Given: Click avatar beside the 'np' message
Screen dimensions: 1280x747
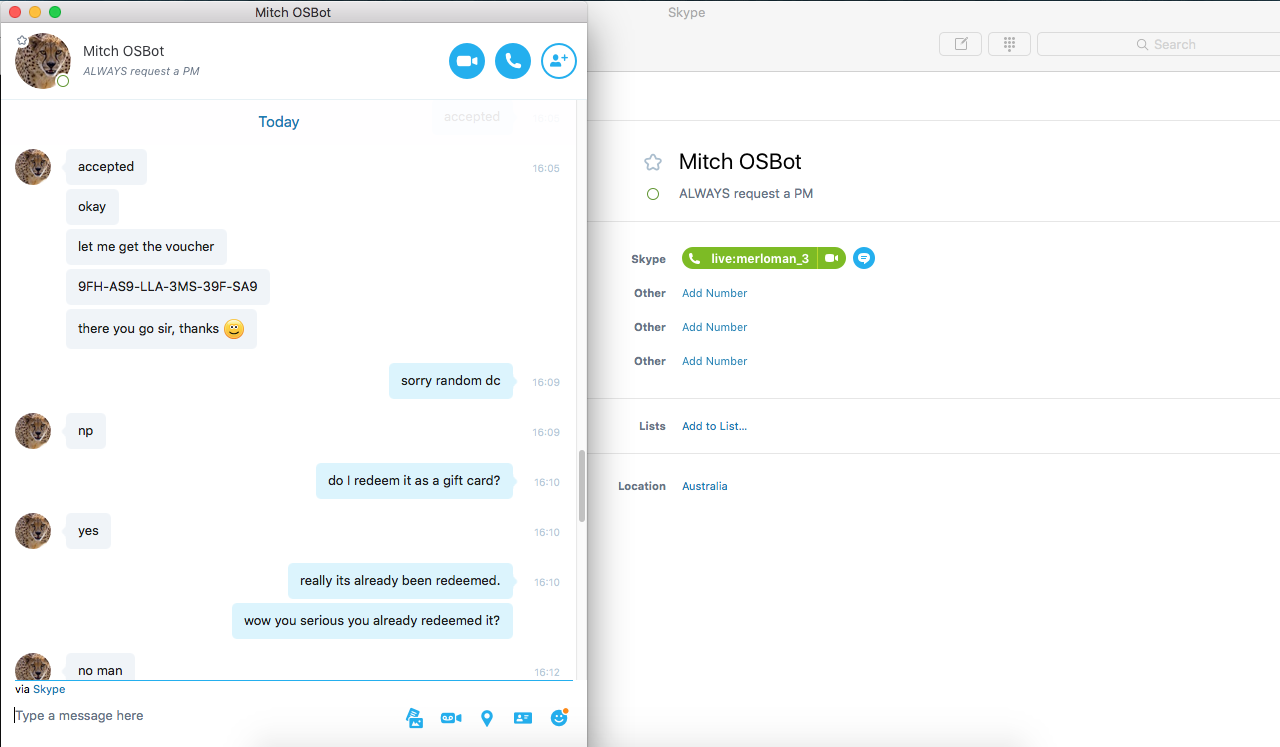Looking at the screenshot, I should tap(33, 431).
